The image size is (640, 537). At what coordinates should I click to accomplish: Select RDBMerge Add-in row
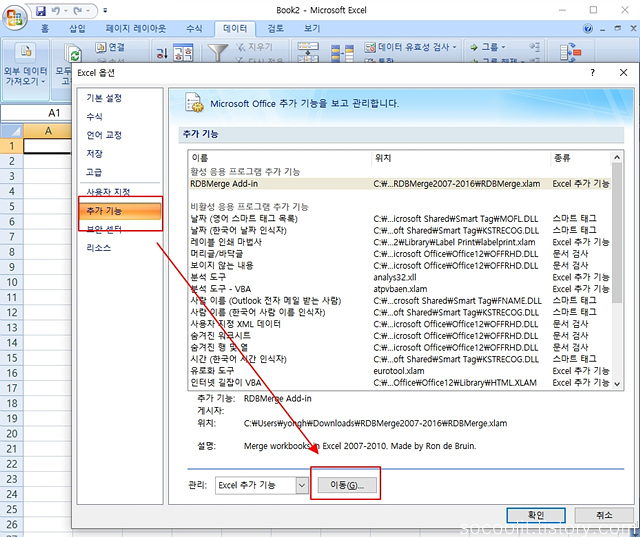[x=400, y=184]
